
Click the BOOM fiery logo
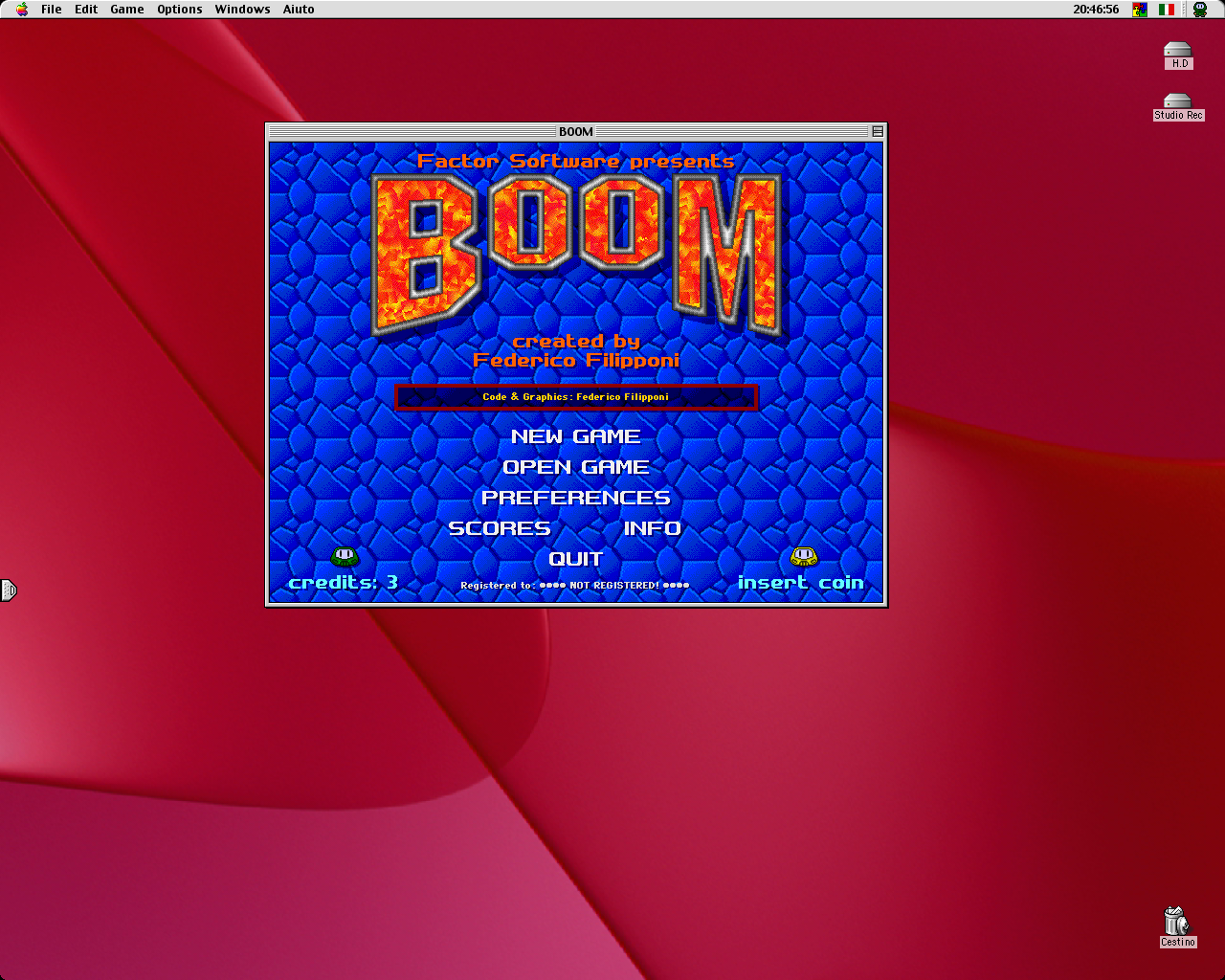click(576, 255)
